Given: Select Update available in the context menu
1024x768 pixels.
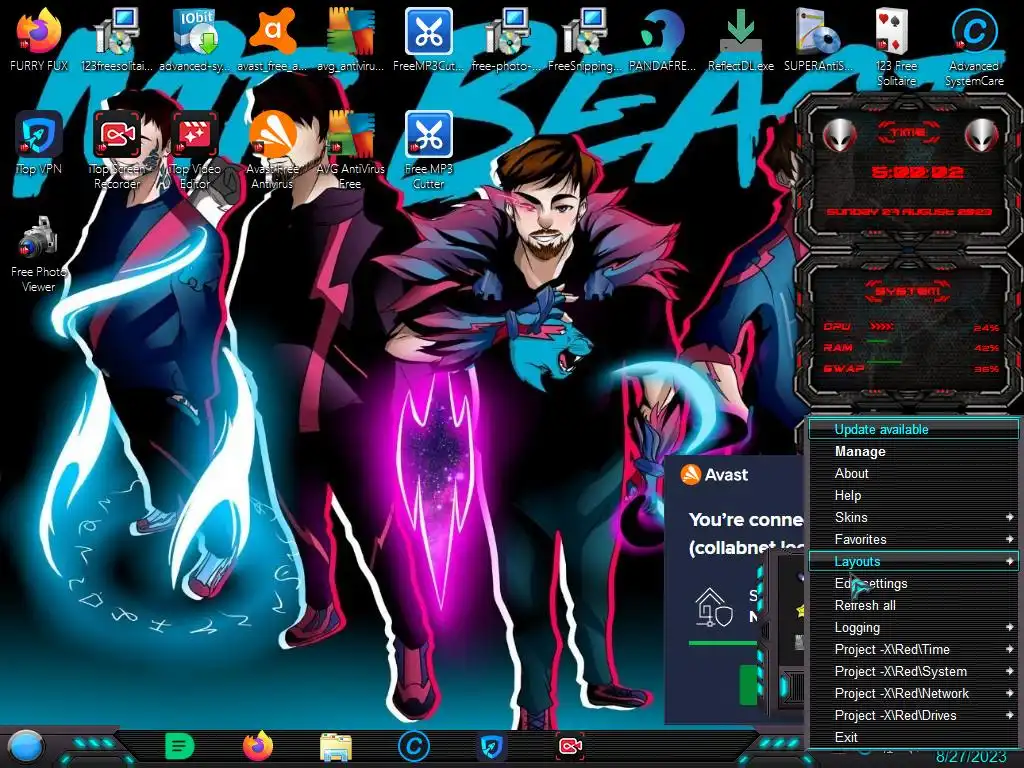Looking at the screenshot, I should pyautogui.click(x=914, y=429).
